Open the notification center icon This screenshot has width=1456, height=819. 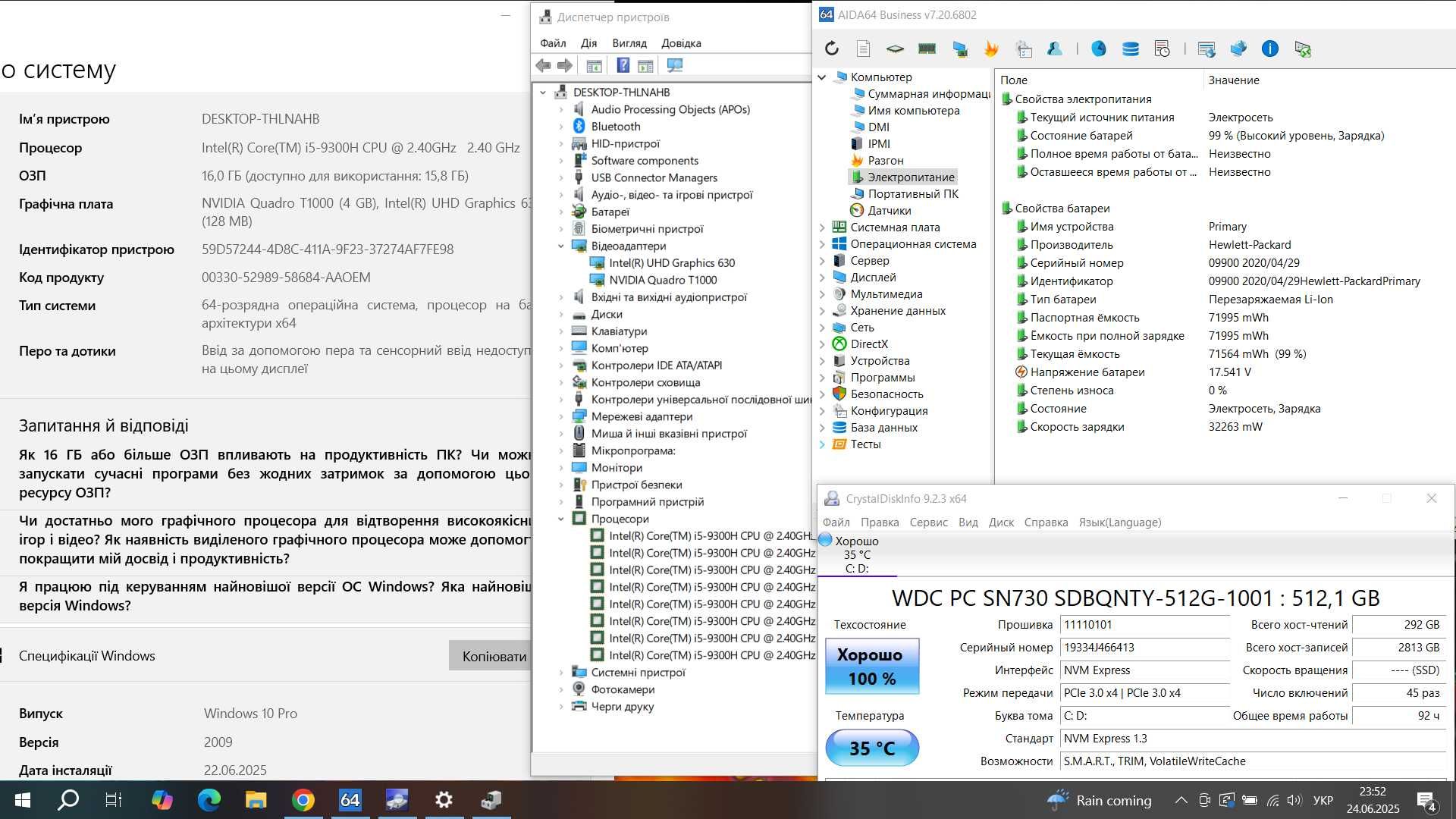tap(1426, 801)
